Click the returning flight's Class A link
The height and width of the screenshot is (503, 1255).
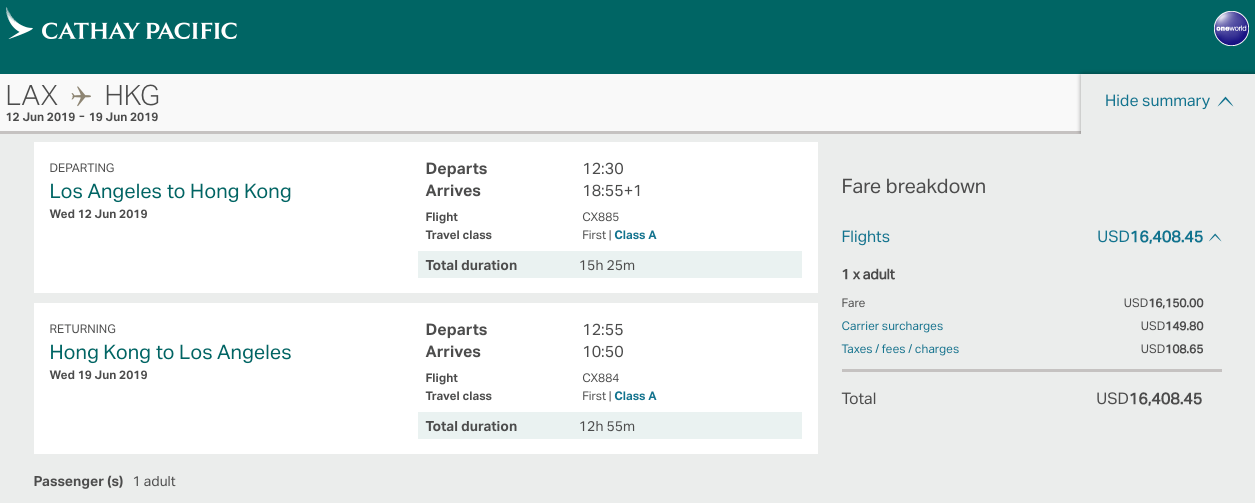635,396
